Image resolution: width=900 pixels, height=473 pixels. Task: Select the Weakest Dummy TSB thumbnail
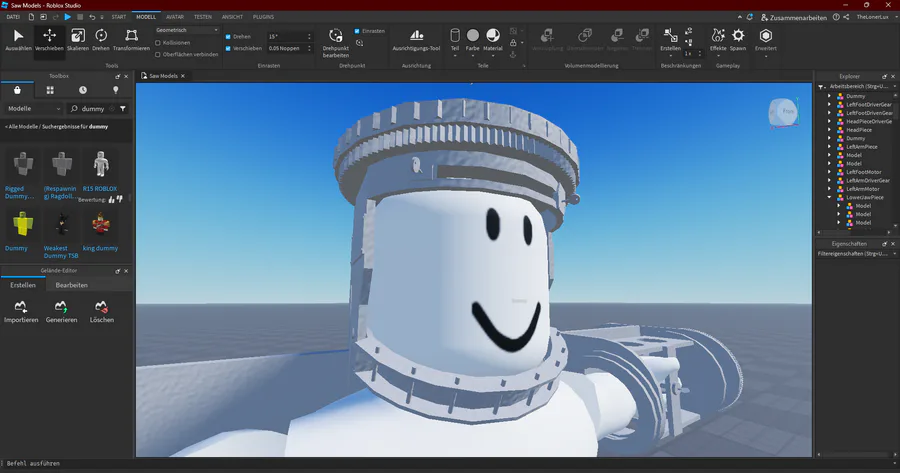point(61,224)
